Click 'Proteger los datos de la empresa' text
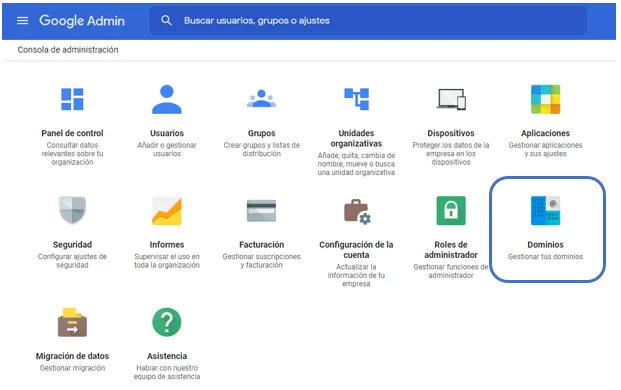 point(451,154)
